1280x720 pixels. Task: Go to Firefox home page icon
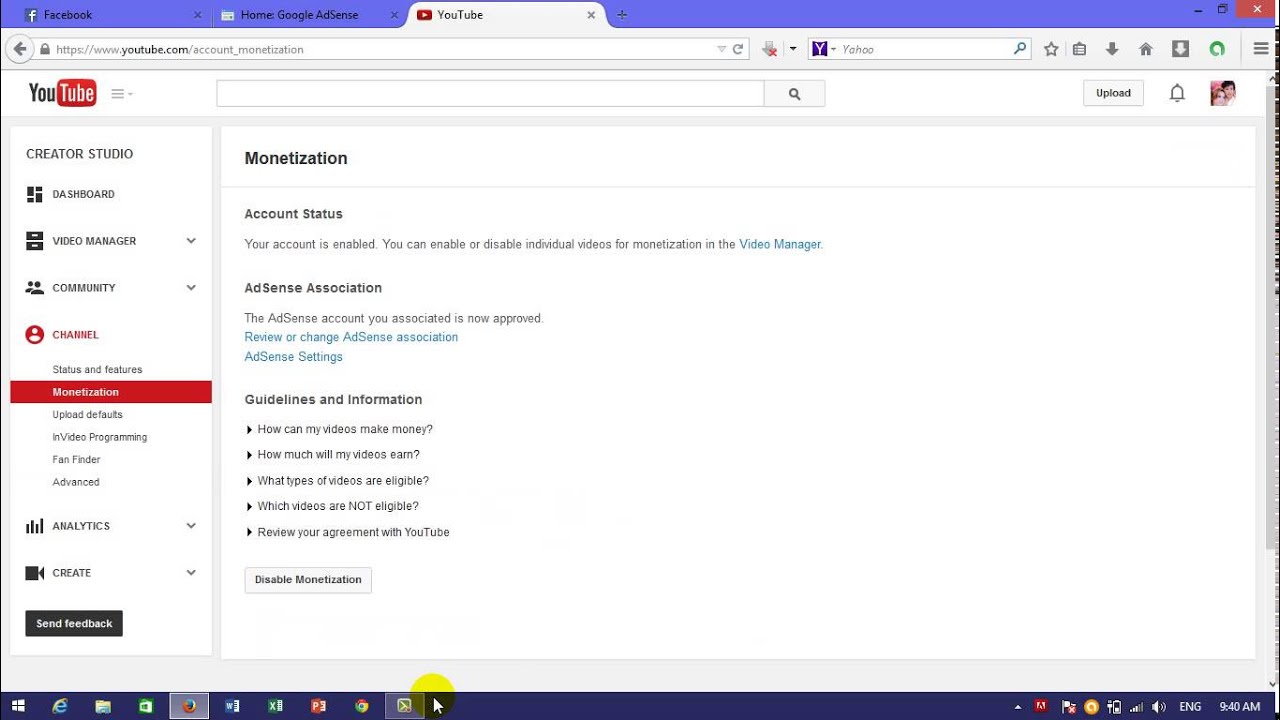pos(1146,49)
